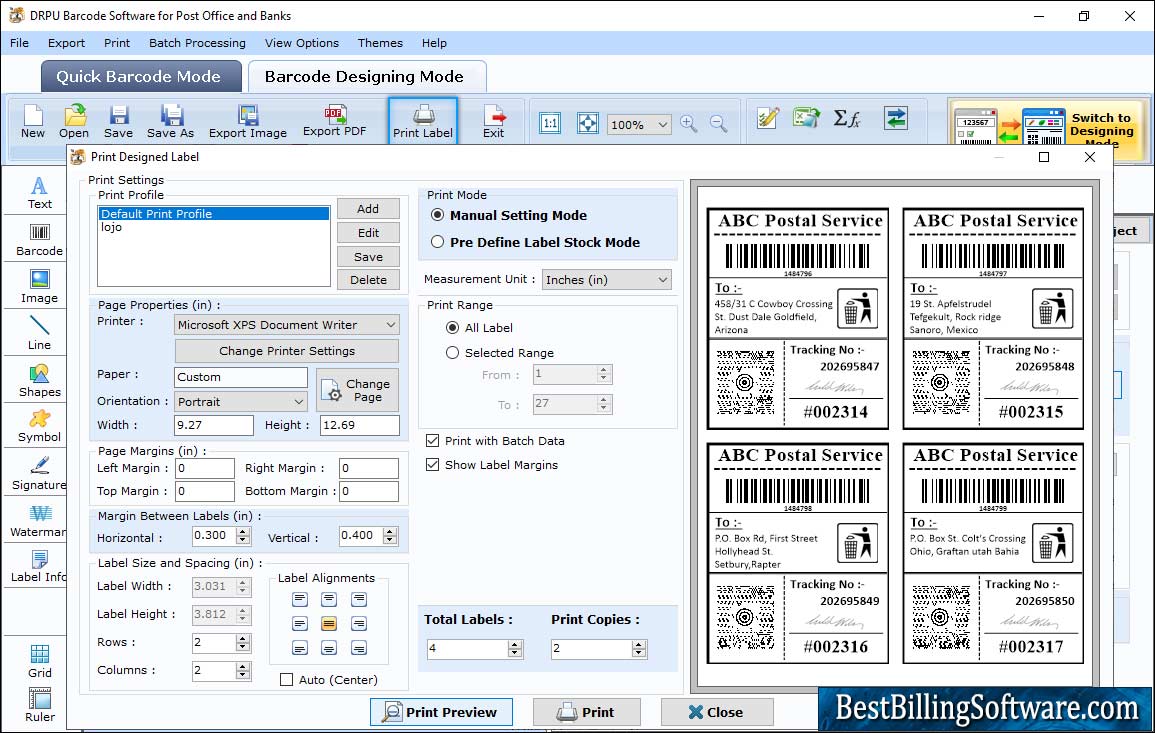This screenshot has height=733, width=1155.
Task: Click the zoom in magnifier icon
Action: (x=689, y=123)
